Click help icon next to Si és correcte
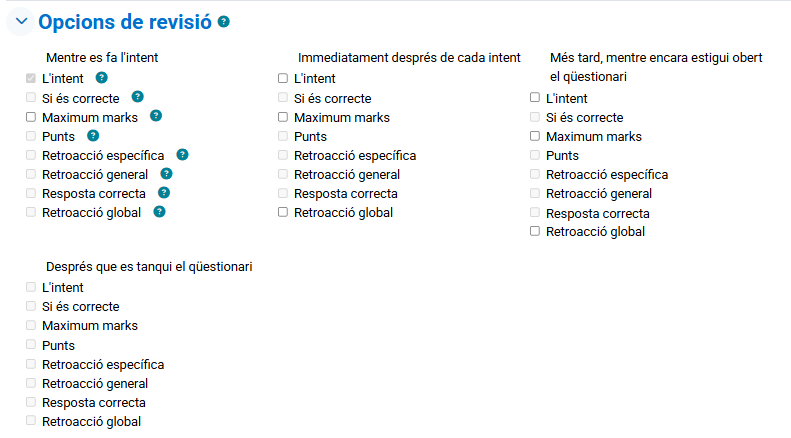Viewport: 791px width, 438px height. tap(137, 97)
